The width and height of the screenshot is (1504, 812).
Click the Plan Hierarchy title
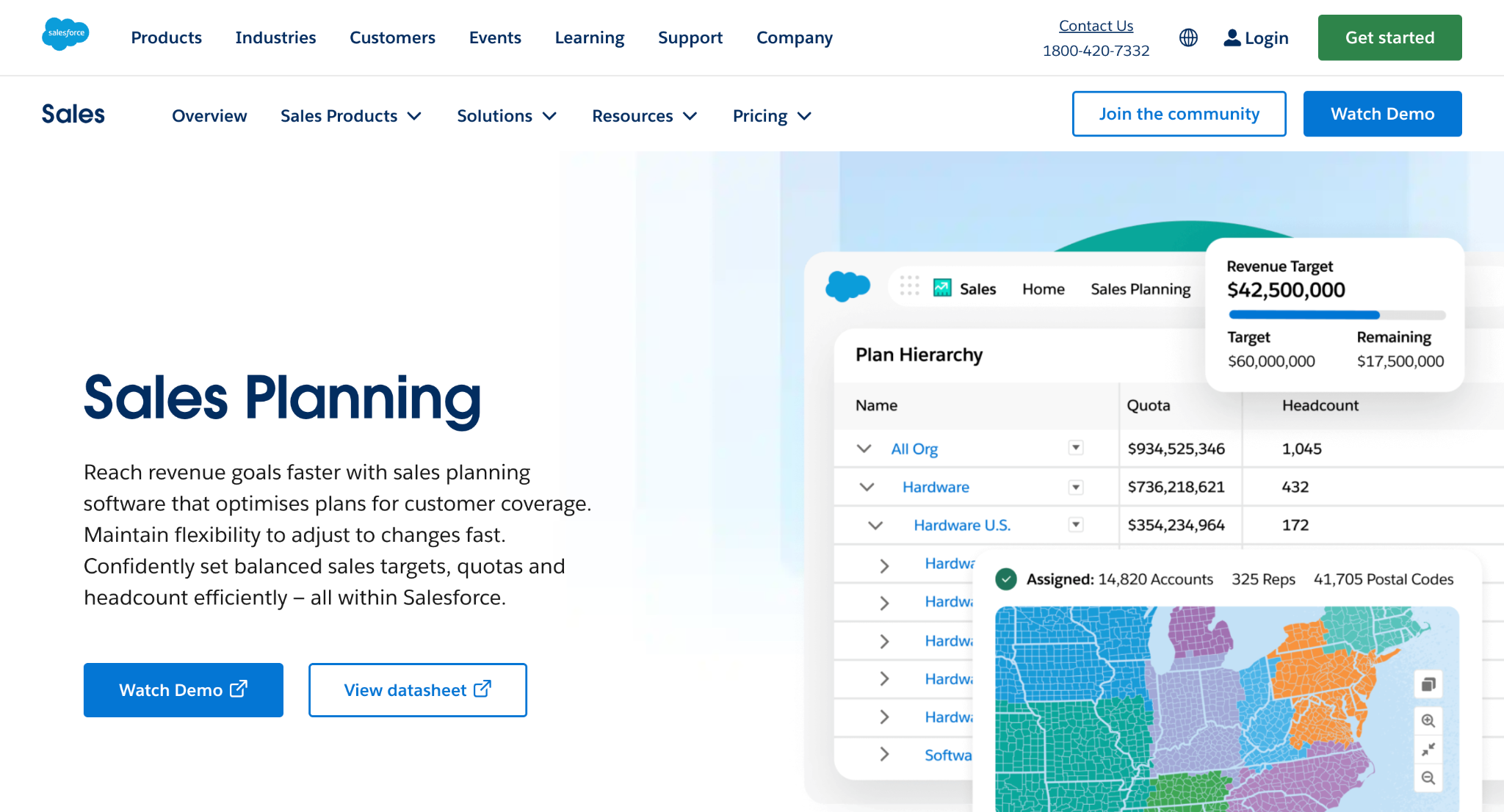919,355
